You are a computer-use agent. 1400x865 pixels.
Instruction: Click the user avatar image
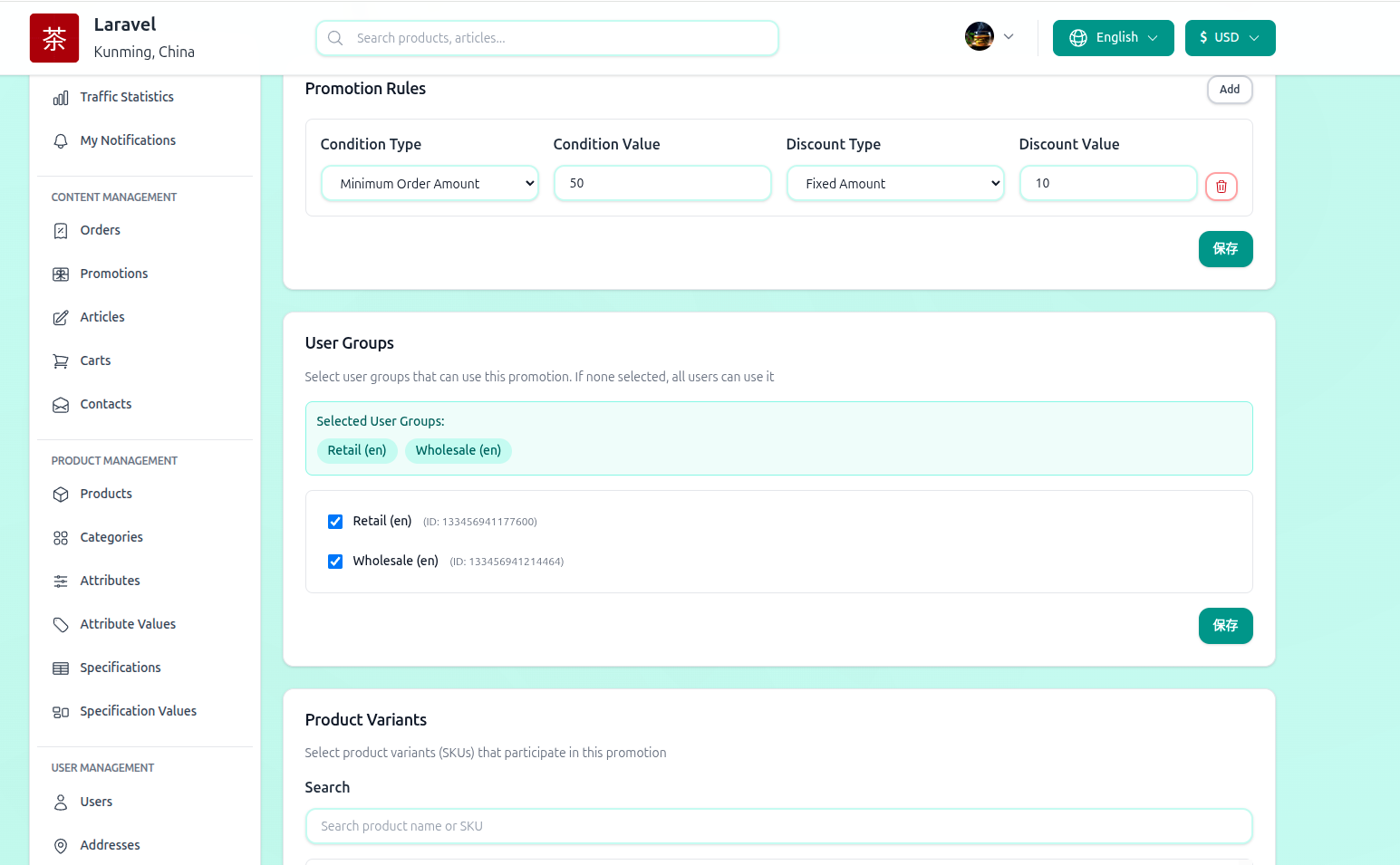point(979,37)
